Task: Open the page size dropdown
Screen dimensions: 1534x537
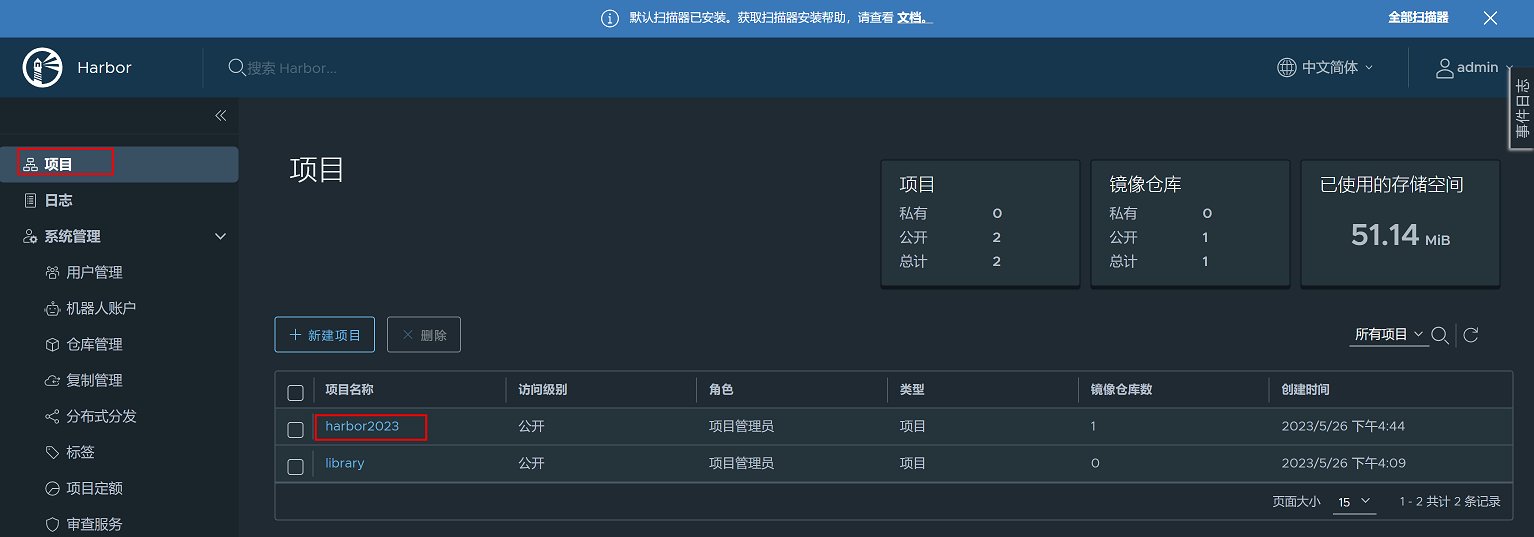Action: [x=1354, y=502]
